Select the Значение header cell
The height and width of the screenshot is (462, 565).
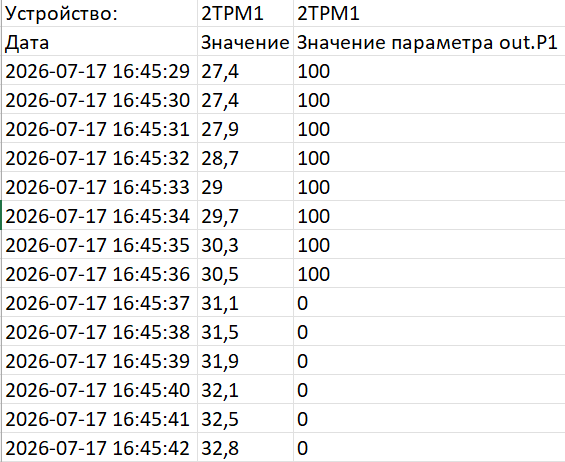(x=245, y=41)
